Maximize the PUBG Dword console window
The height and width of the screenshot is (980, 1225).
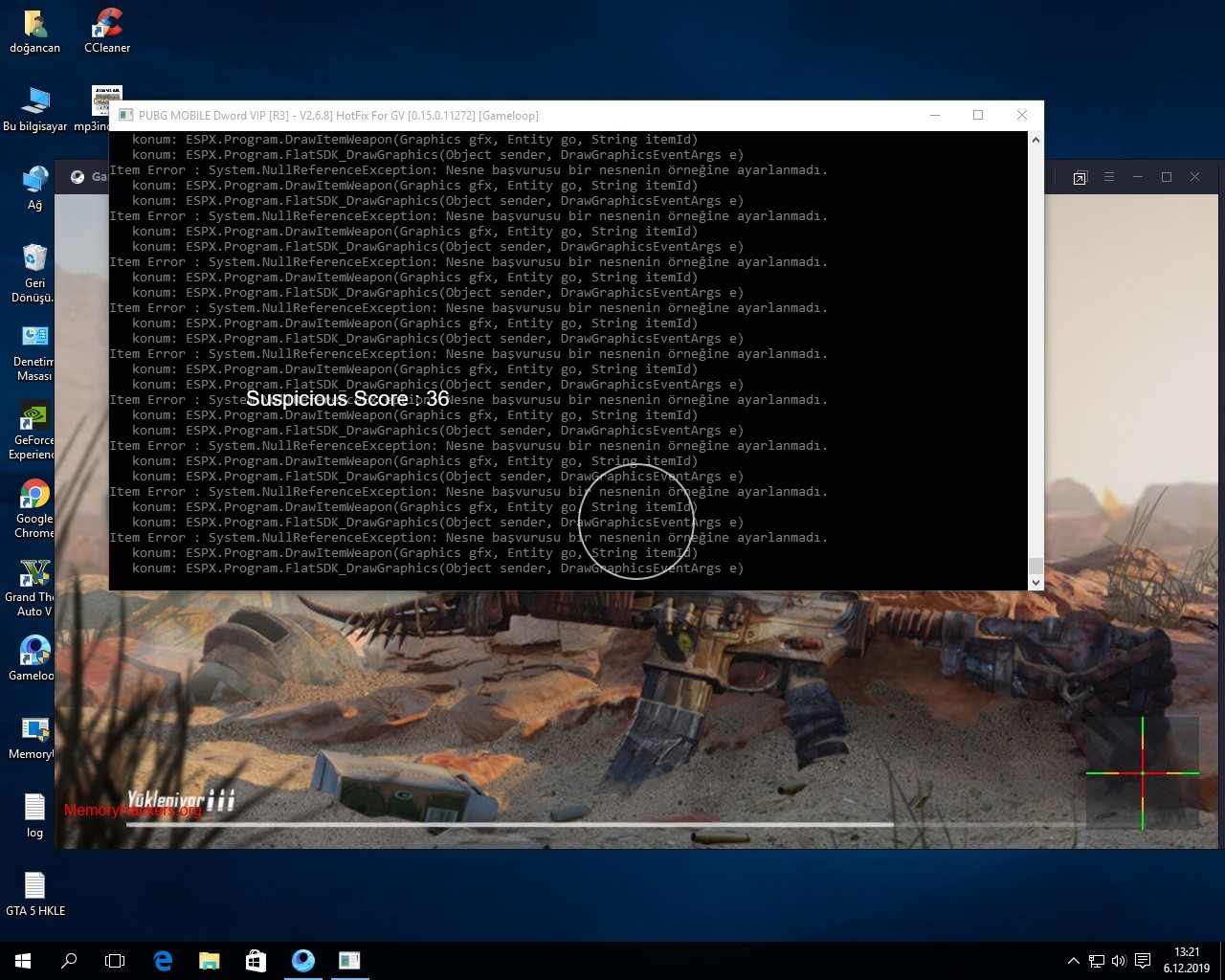click(x=978, y=116)
